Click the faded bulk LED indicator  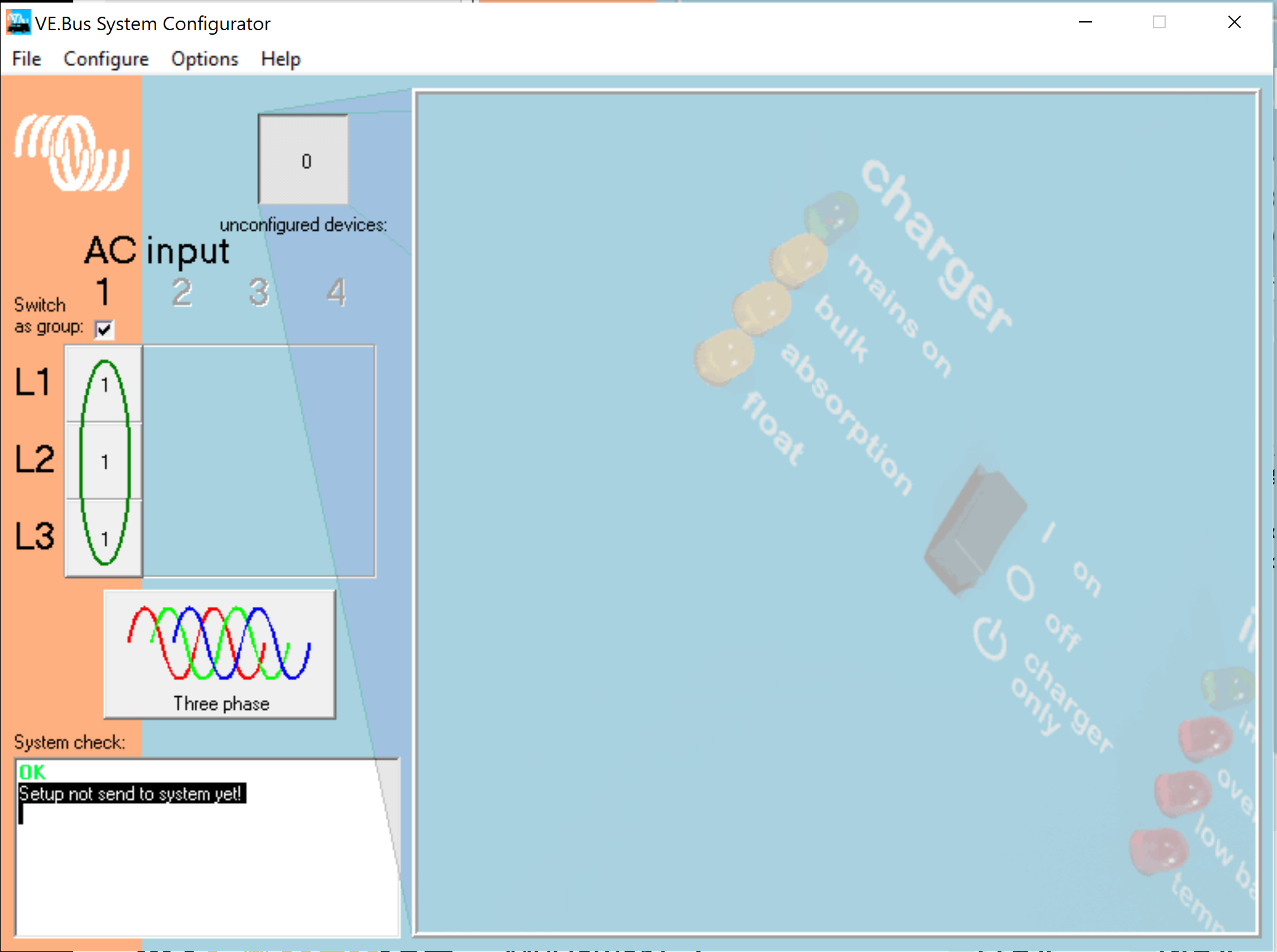pos(799,260)
